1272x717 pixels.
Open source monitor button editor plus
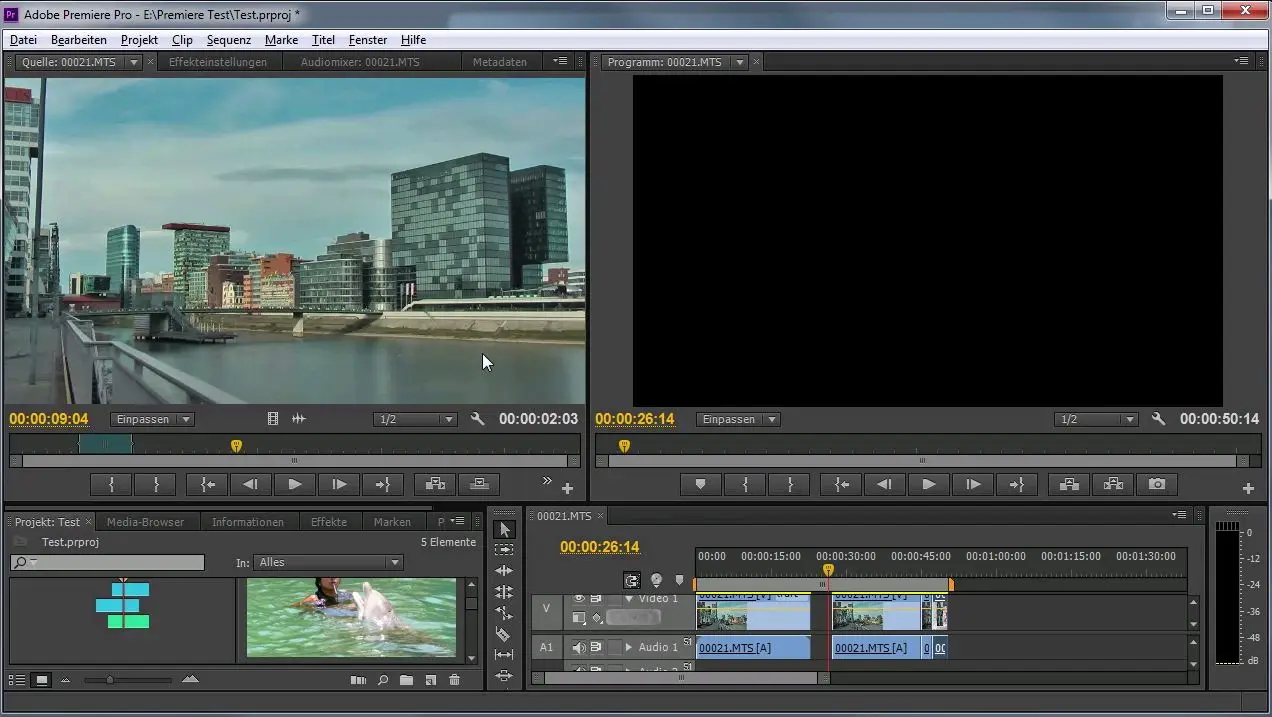(x=567, y=489)
